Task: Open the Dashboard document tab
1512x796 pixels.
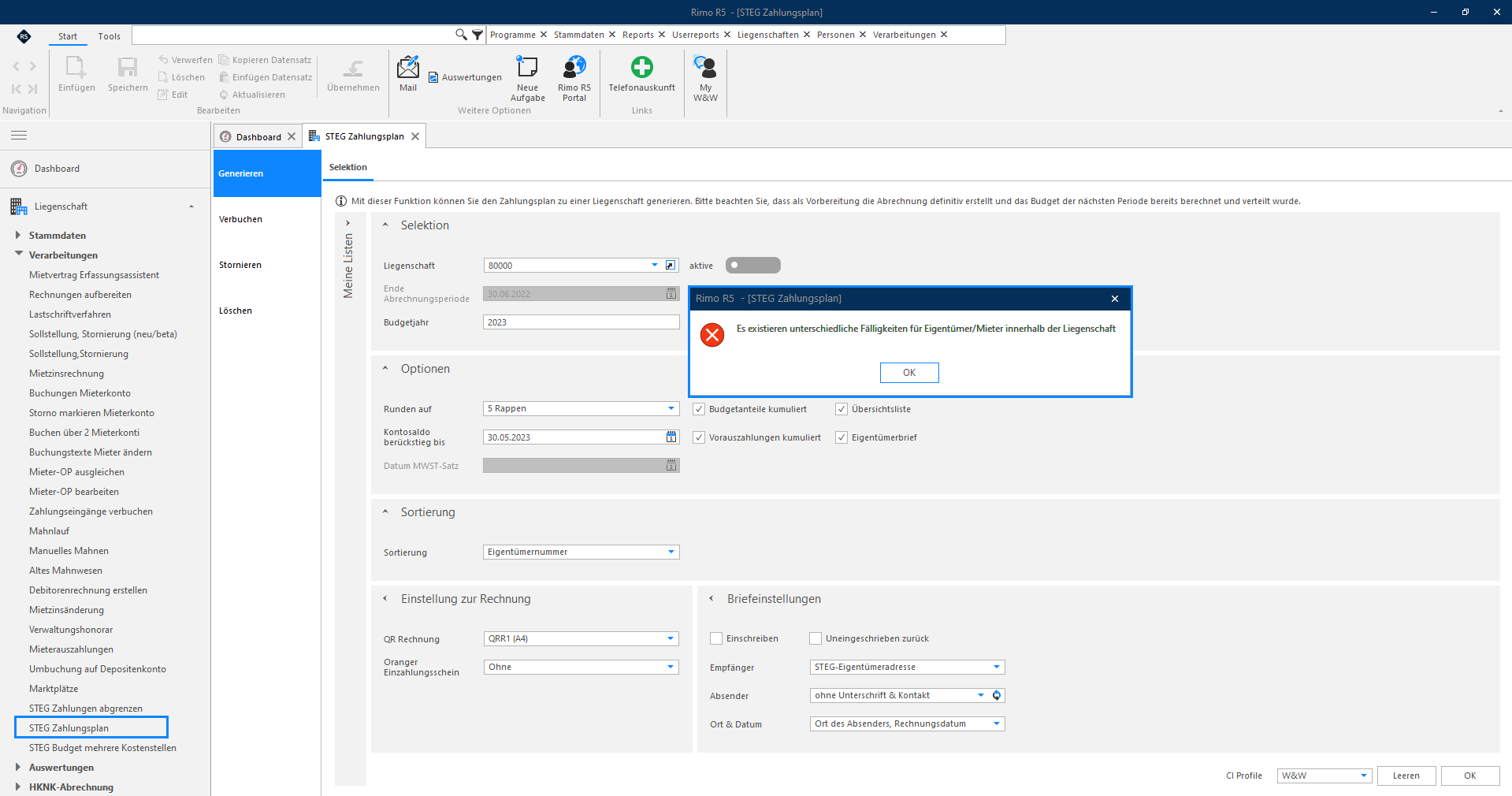Action: 258,136
